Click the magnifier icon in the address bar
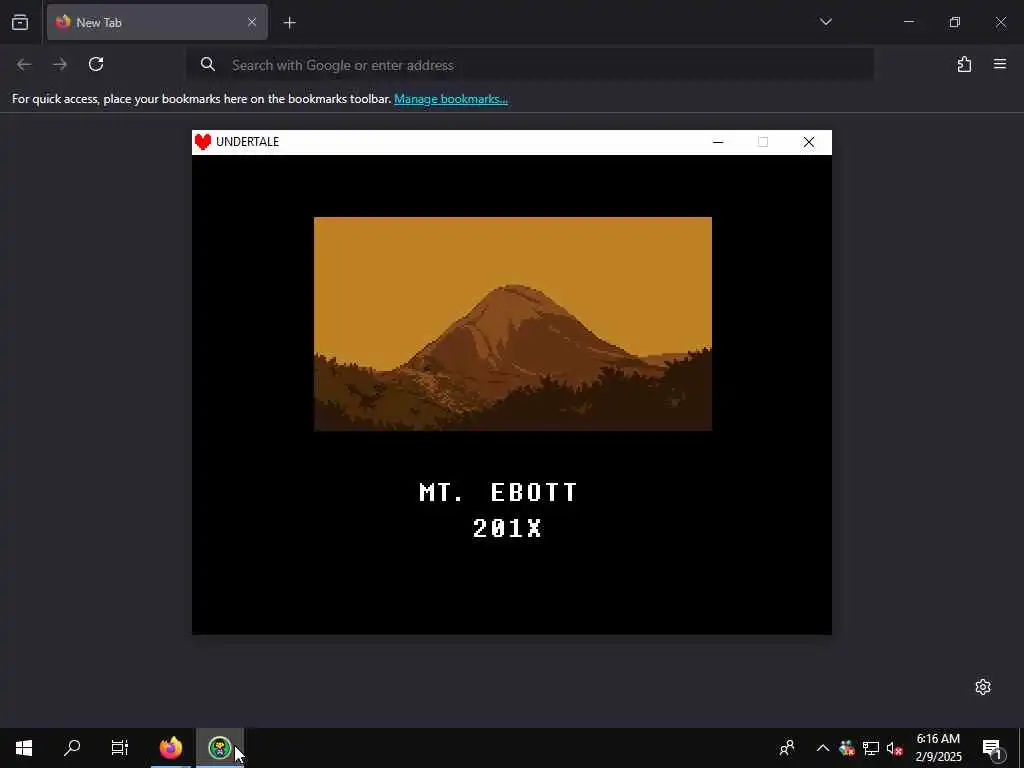This screenshot has height=768, width=1024. click(x=208, y=64)
